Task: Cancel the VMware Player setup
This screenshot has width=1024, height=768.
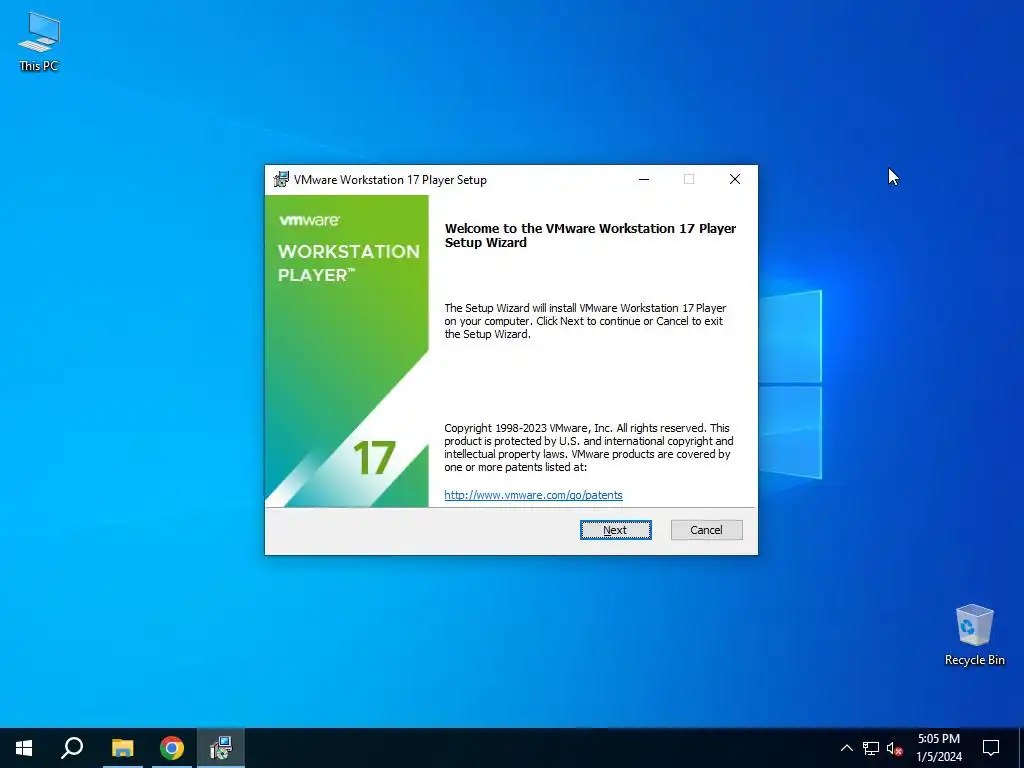Action: [706, 530]
